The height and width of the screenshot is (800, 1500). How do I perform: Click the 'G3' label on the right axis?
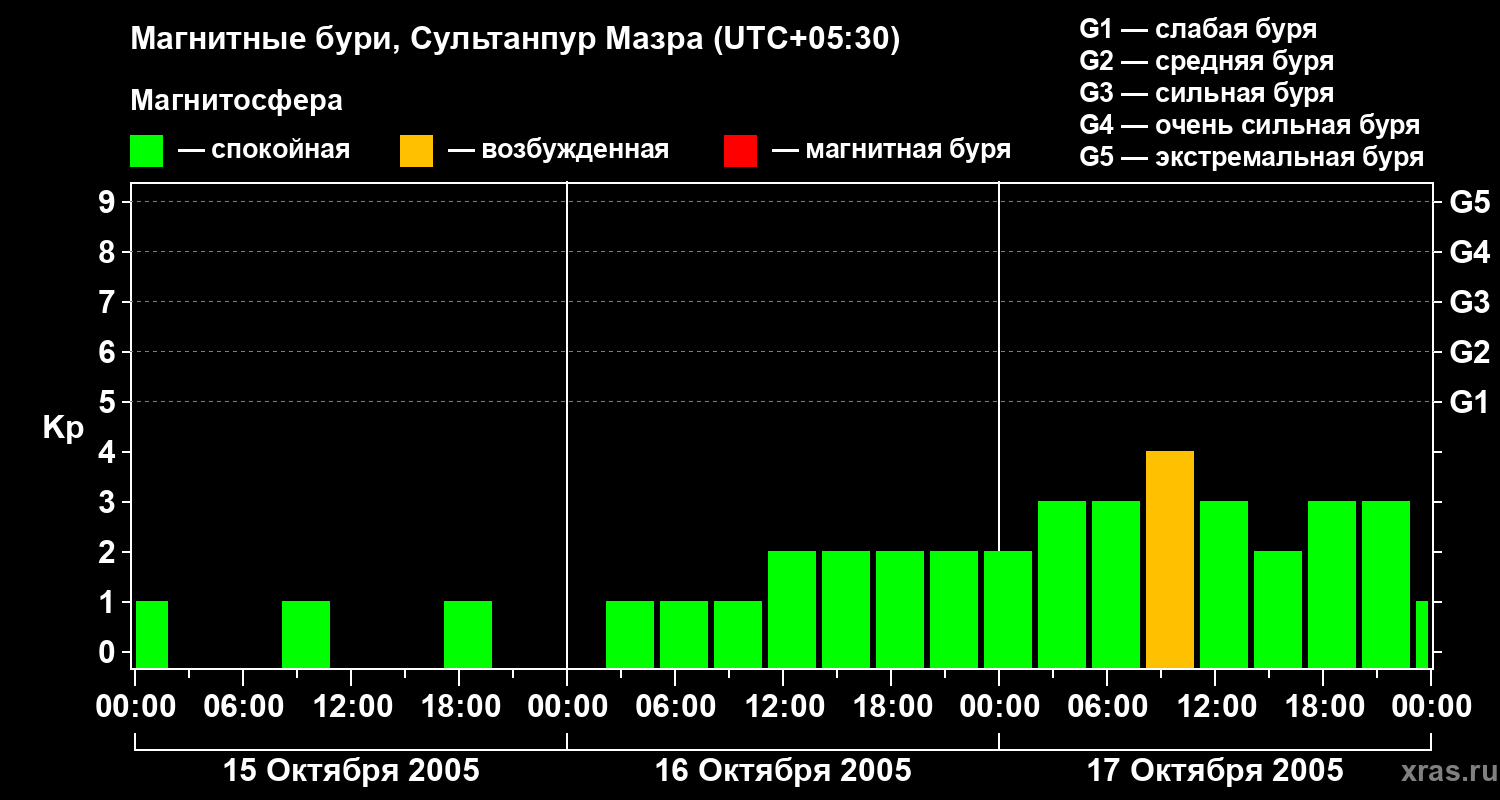[x=1469, y=302]
